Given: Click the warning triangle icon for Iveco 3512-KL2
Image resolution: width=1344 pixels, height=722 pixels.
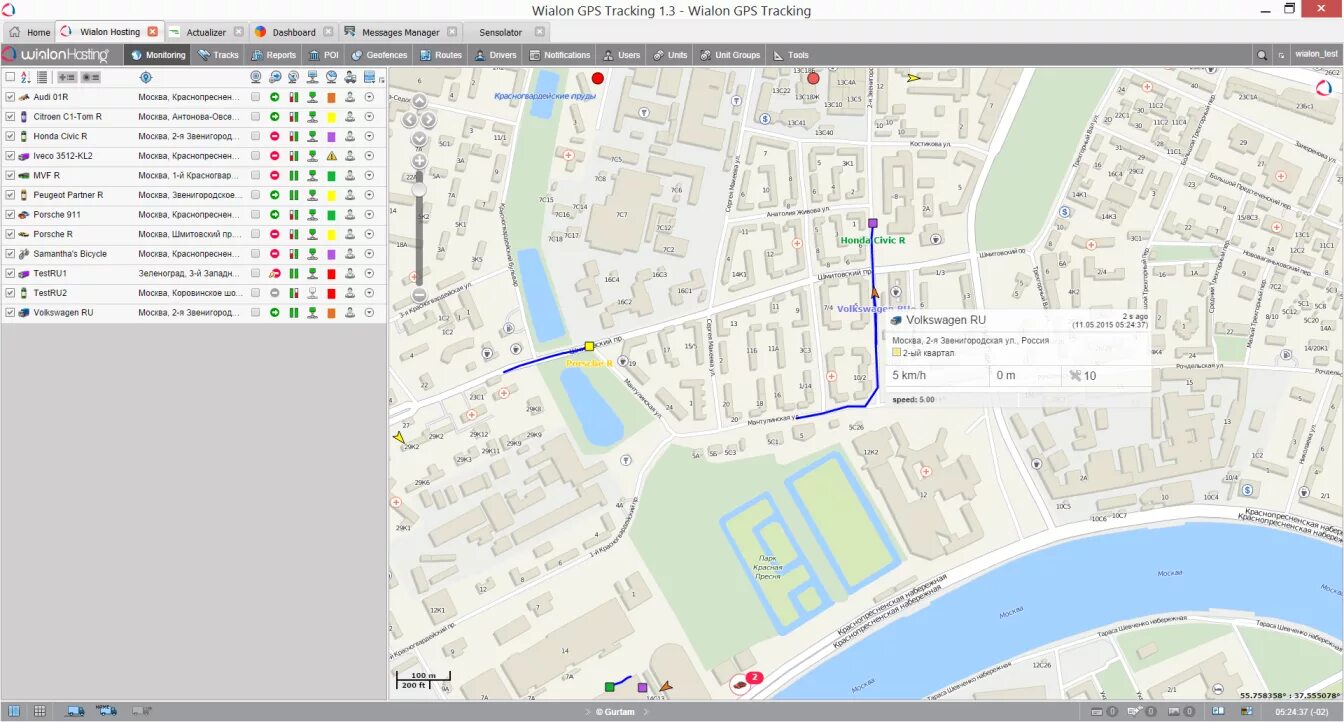Looking at the screenshot, I should 331,156.
